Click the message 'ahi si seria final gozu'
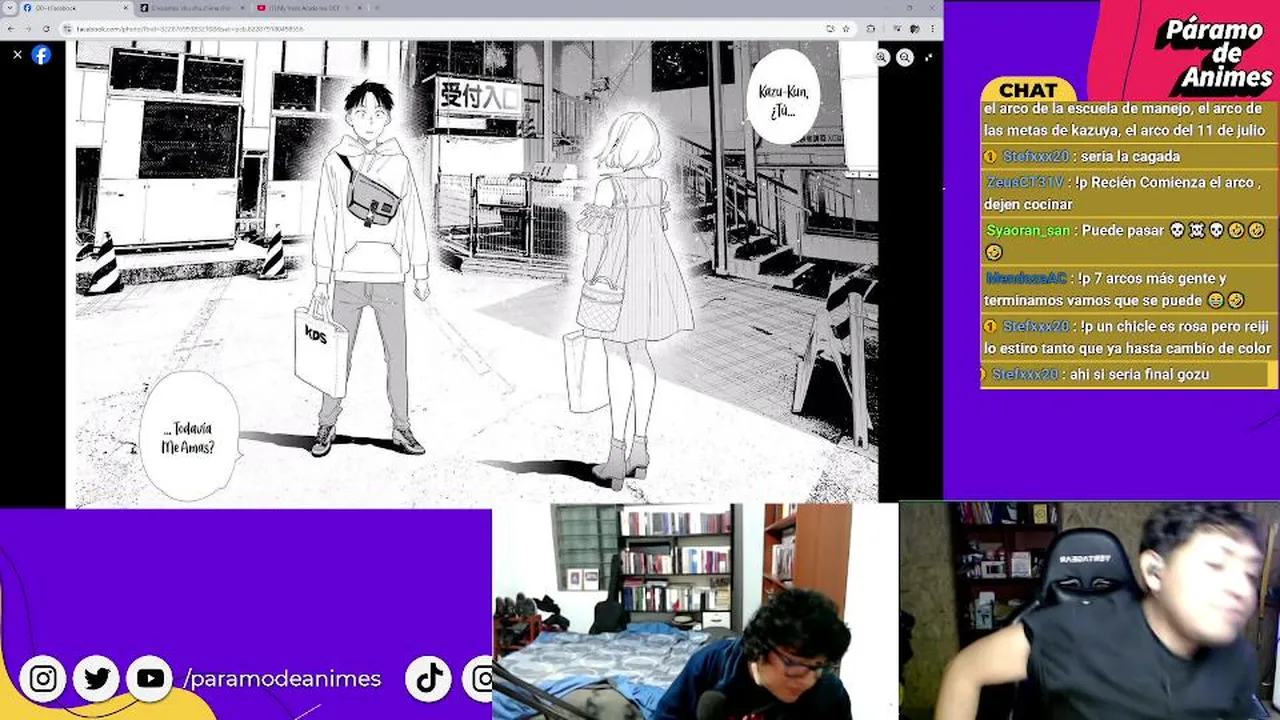The image size is (1280, 720). [1130, 374]
